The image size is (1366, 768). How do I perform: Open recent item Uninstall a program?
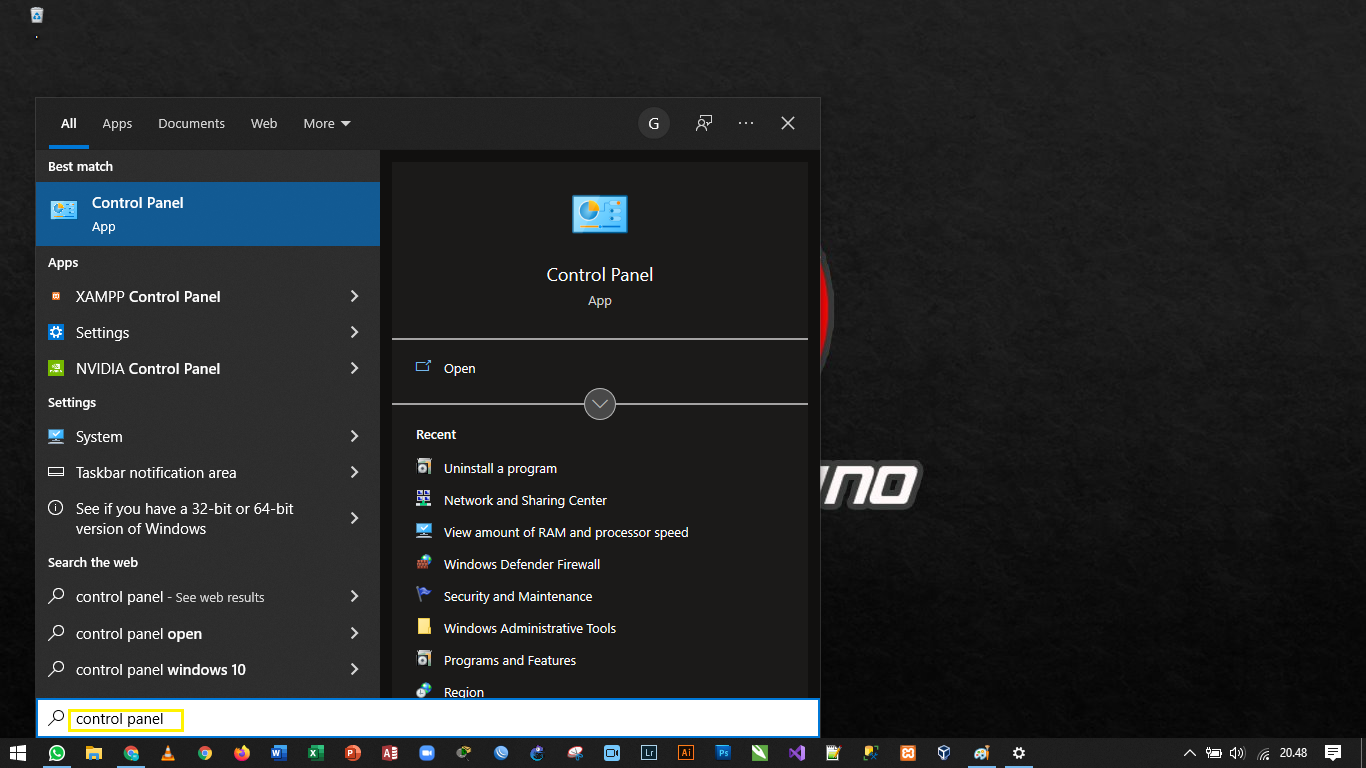click(x=500, y=468)
